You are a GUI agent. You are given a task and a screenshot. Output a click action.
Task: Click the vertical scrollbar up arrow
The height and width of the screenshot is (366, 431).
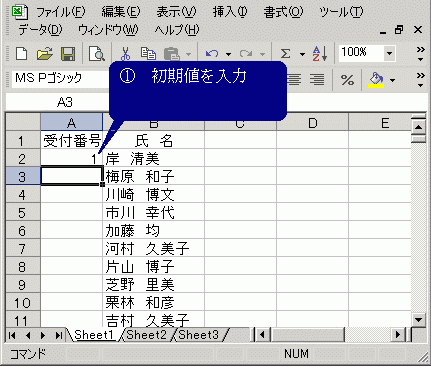coord(418,127)
